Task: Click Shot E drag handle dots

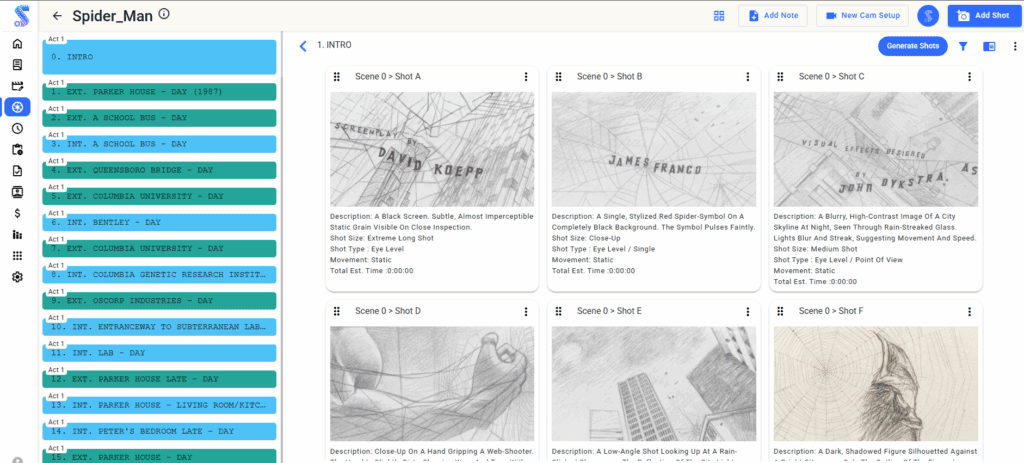Action: 559,311
